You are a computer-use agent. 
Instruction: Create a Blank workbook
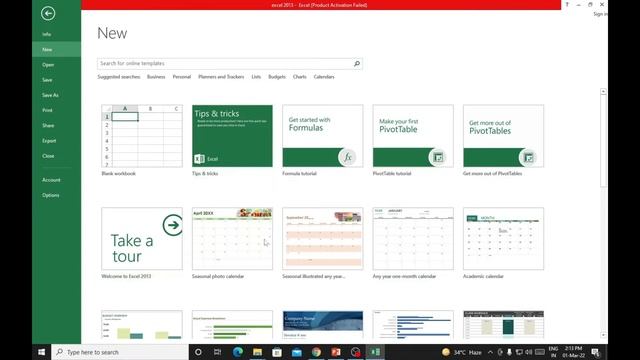pyautogui.click(x=142, y=136)
